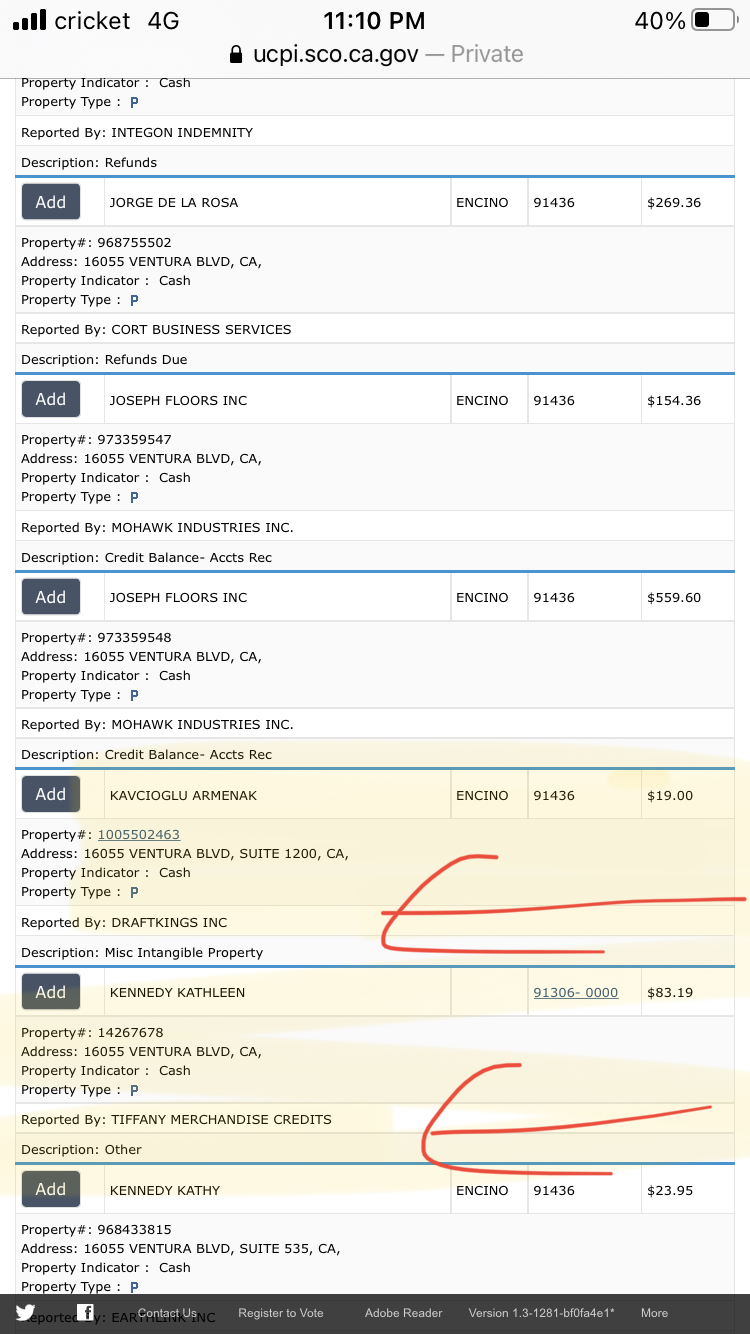Tap the battery icon in status bar
Screen dimensions: 750x1334
click(713, 20)
